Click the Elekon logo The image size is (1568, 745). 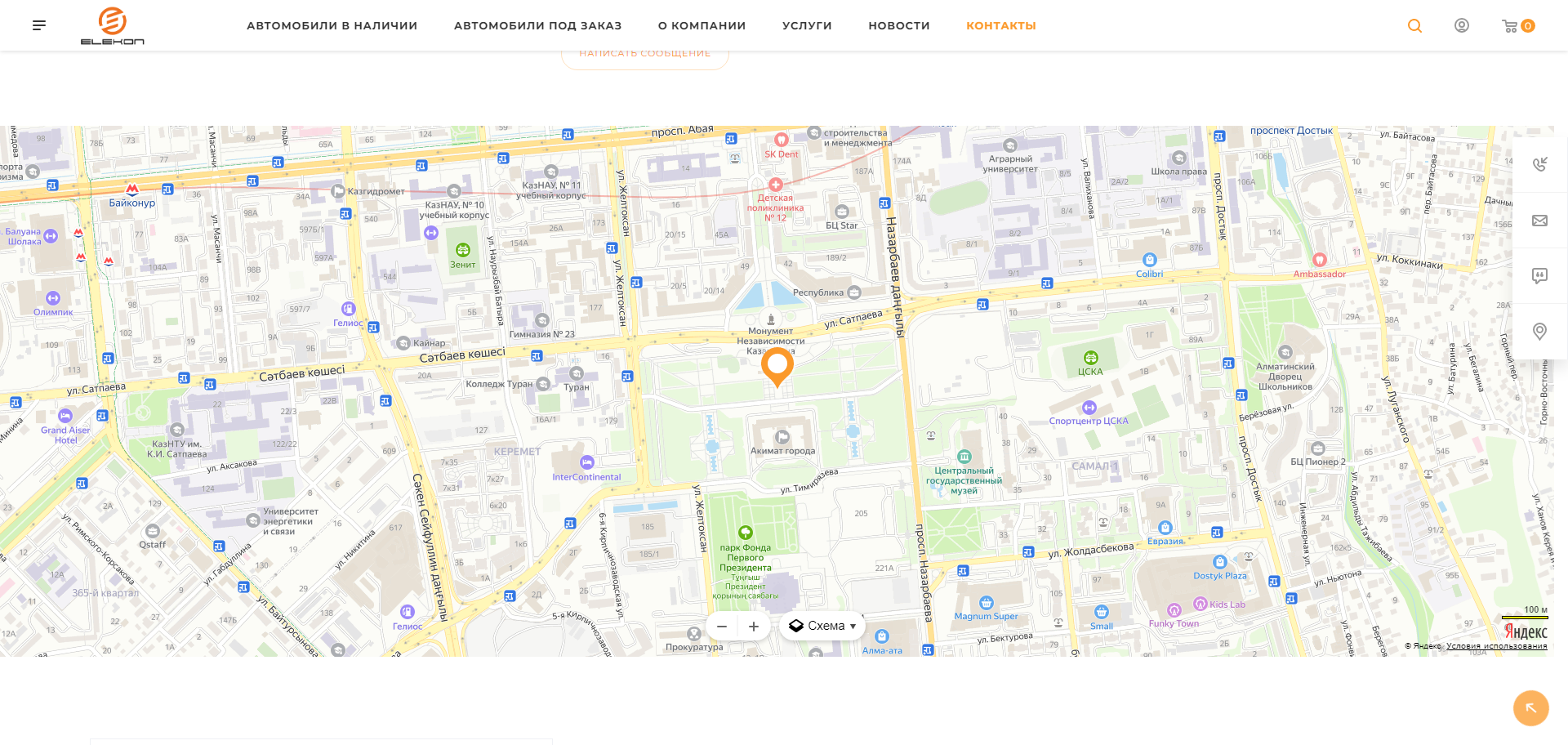pos(113,25)
